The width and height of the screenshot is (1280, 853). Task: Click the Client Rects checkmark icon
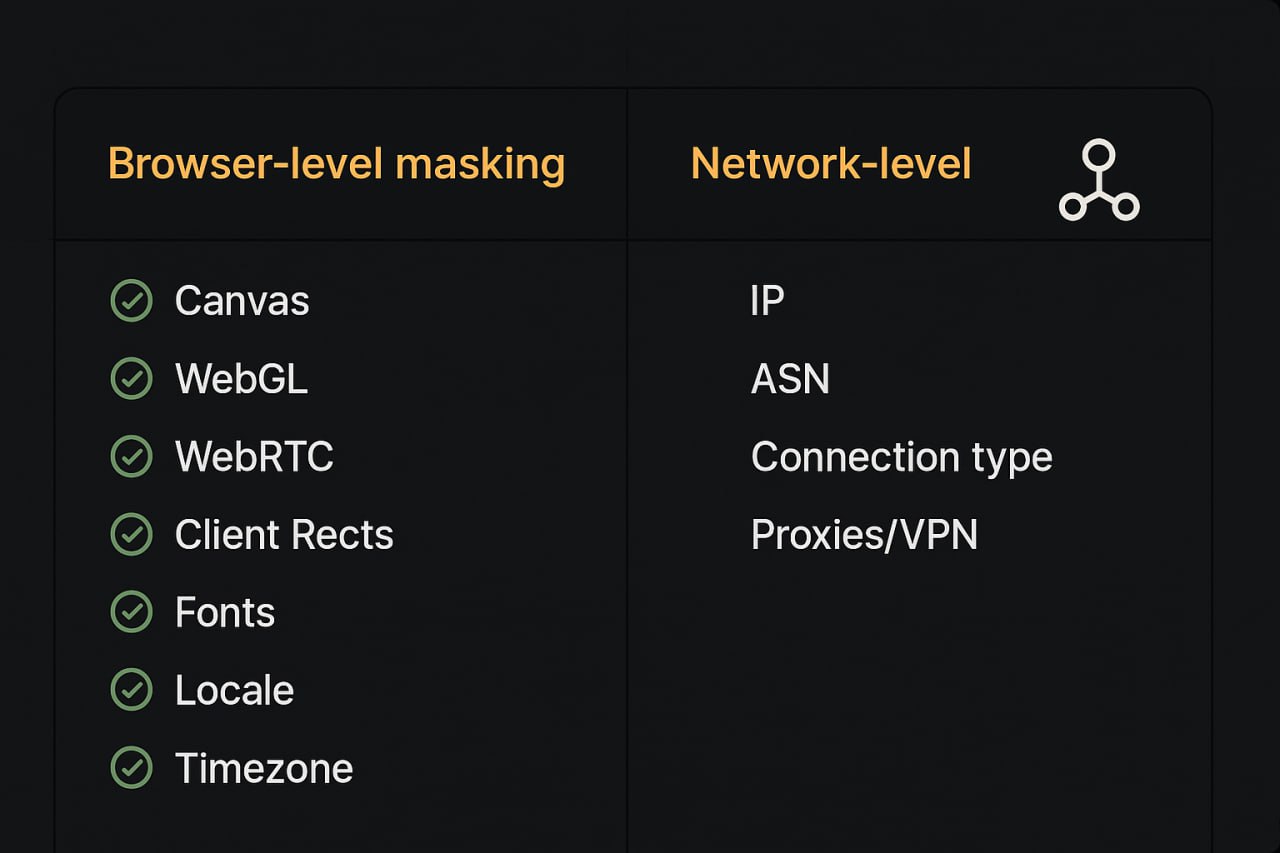point(131,535)
